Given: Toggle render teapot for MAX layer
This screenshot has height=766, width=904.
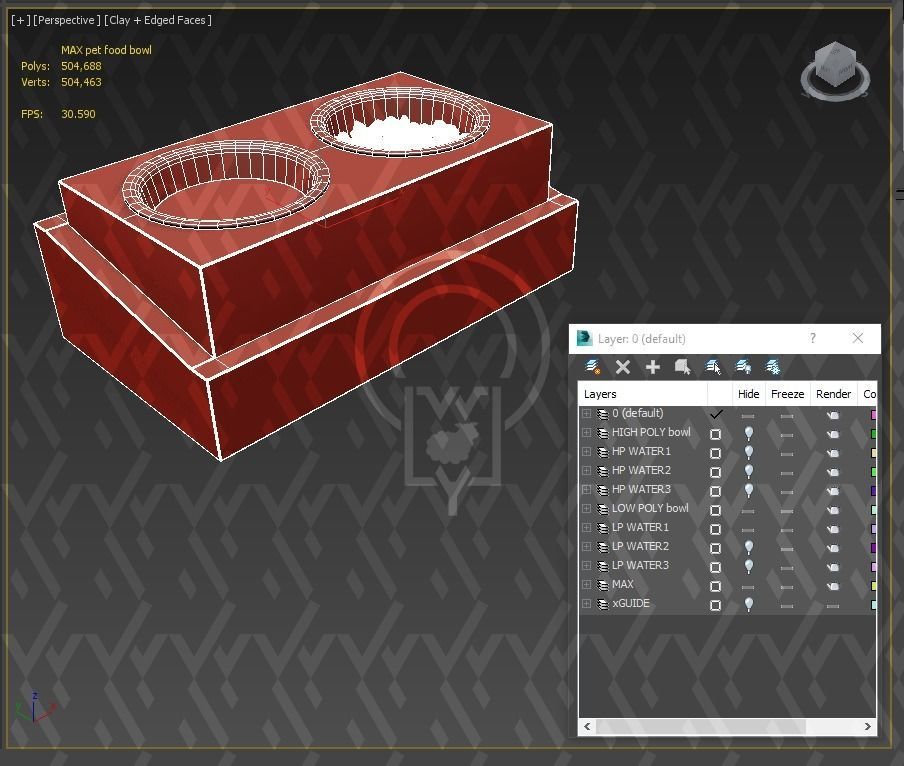Looking at the screenshot, I should (833, 586).
